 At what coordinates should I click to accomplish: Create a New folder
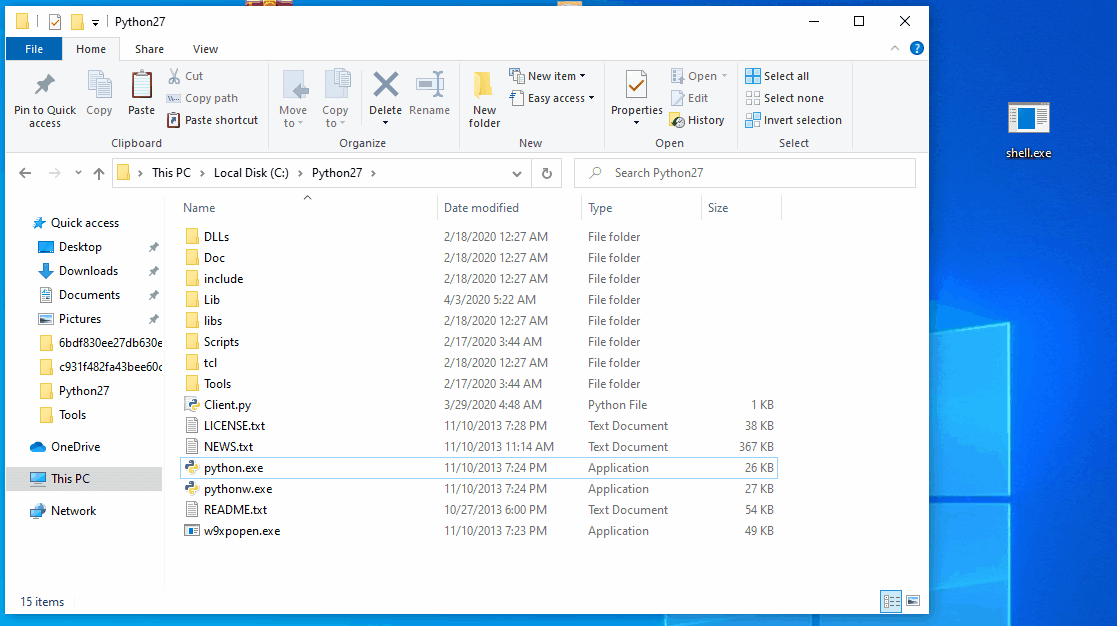[484, 100]
